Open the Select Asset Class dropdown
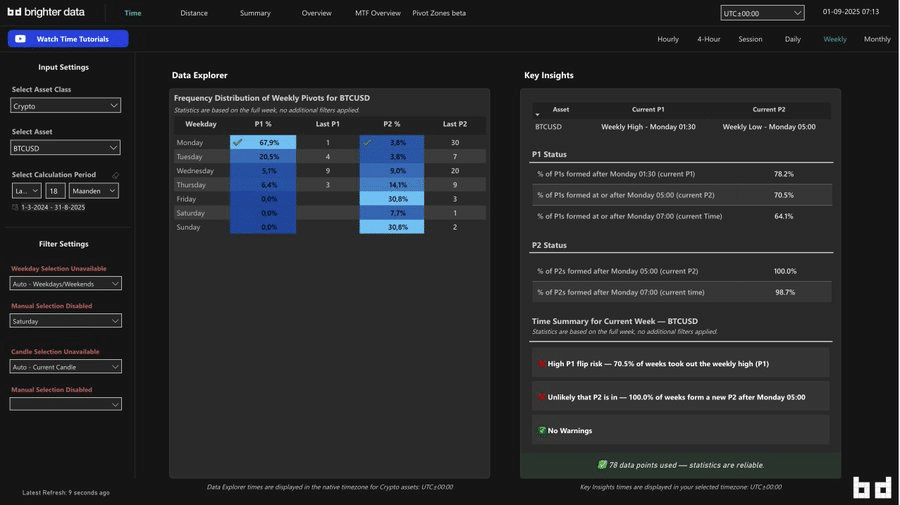900x505 pixels. pos(66,106)
